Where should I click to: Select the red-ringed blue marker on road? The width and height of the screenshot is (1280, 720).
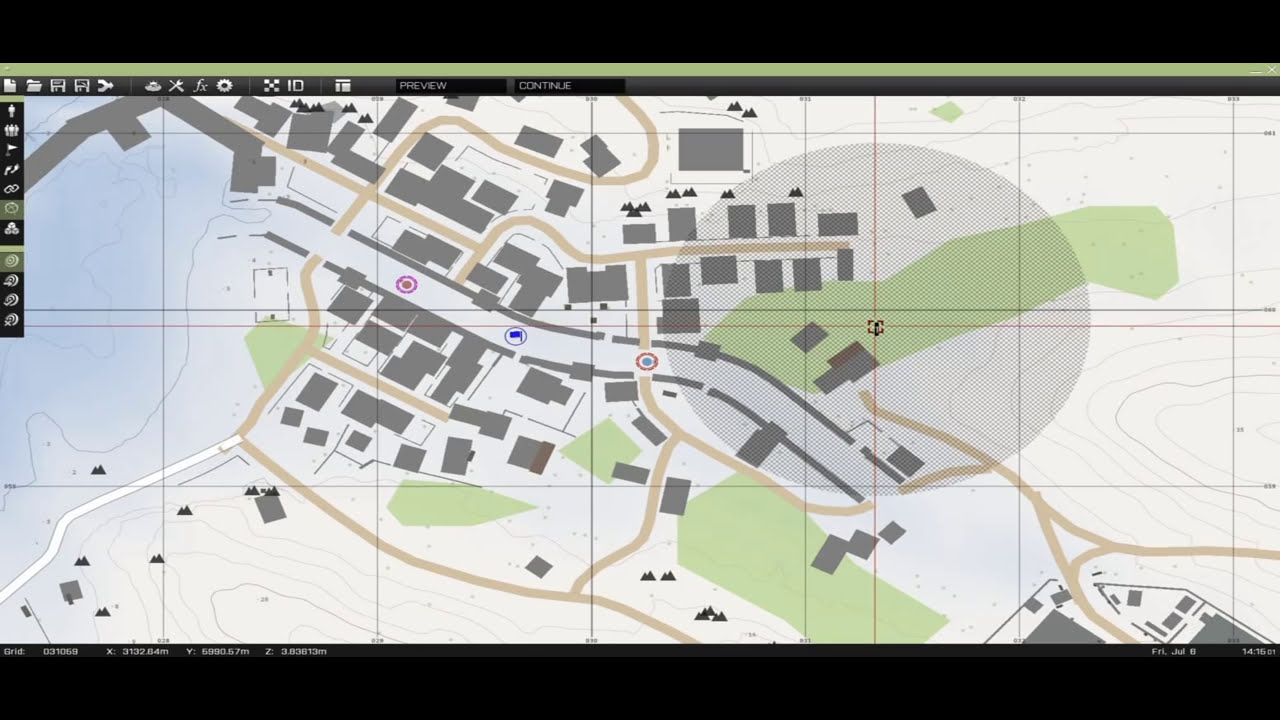pyautogui.click(x=647, y=361)
